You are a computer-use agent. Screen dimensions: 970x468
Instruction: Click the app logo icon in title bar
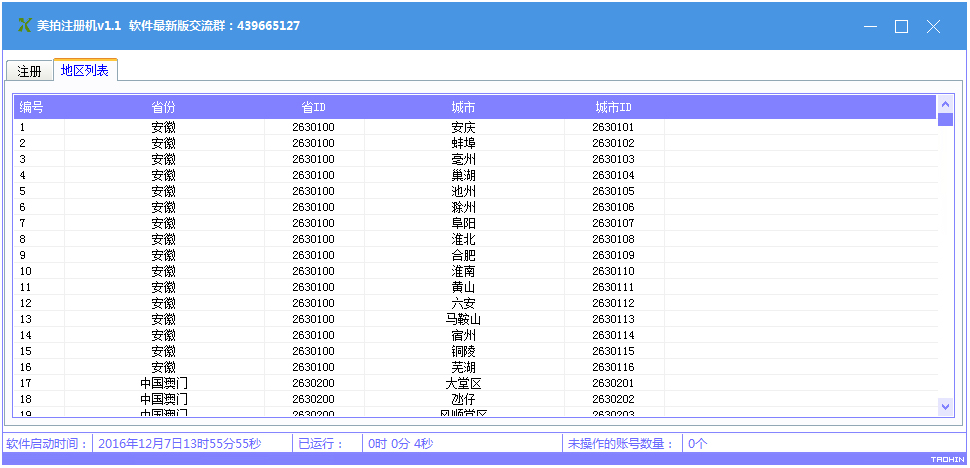tap(25, 26)
